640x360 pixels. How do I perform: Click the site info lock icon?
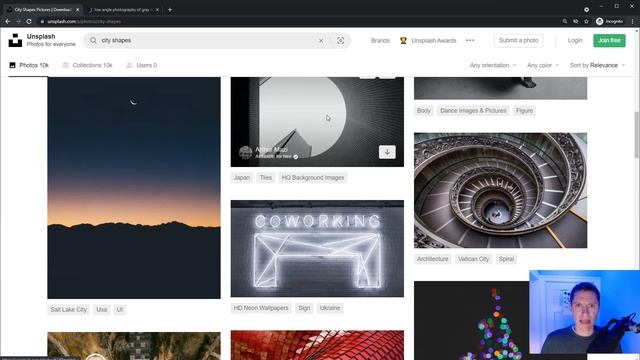click(x=42, y=21)
